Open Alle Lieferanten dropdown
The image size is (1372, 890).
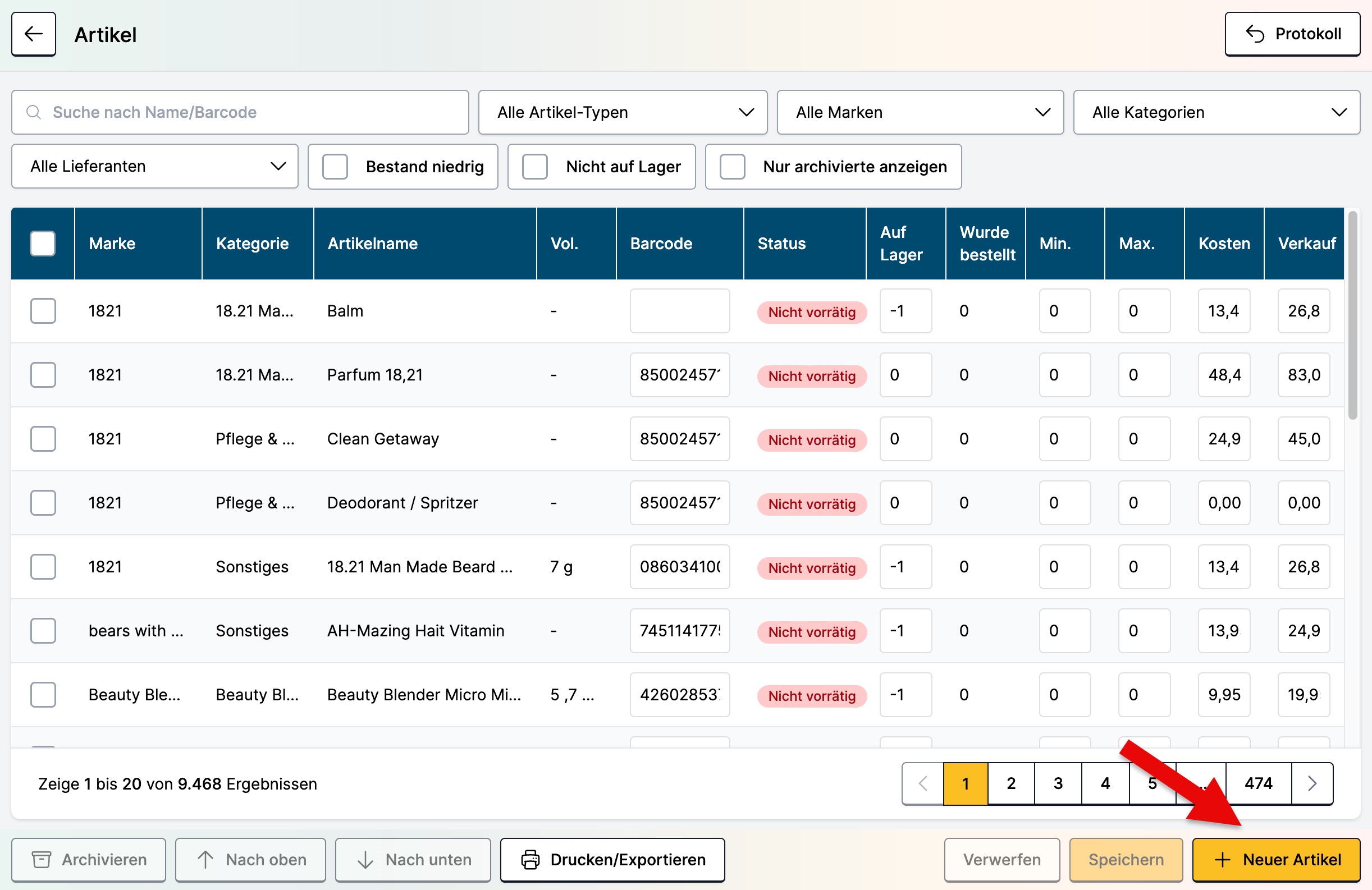154,166
